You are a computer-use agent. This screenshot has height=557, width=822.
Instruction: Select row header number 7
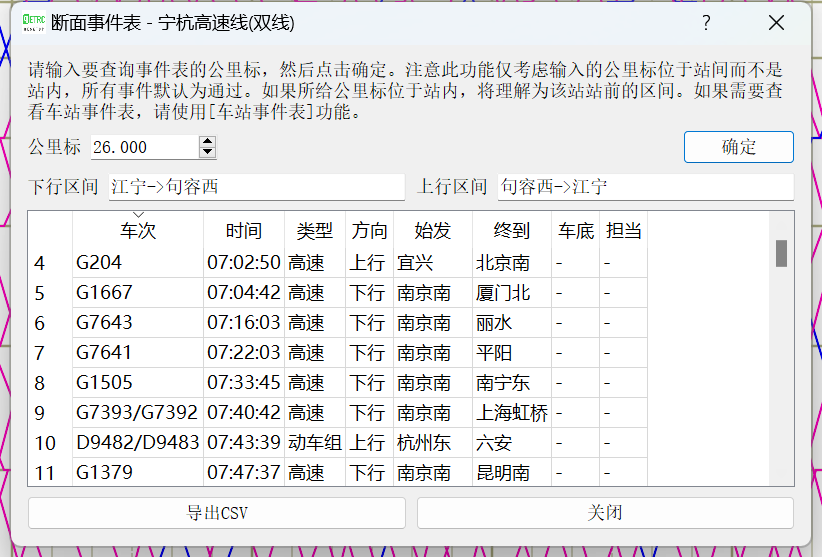point(50,353)
